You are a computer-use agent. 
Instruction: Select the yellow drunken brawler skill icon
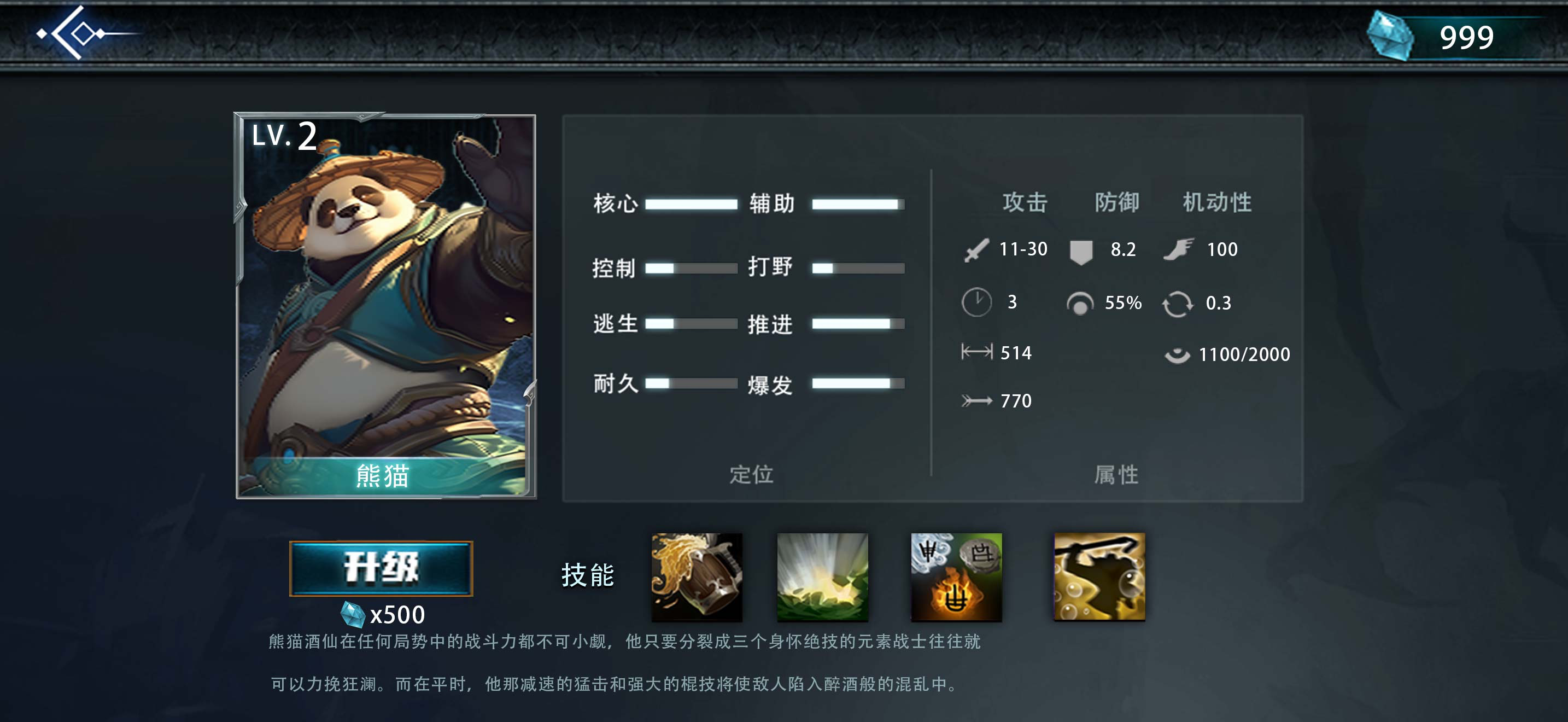[1099, 577]
